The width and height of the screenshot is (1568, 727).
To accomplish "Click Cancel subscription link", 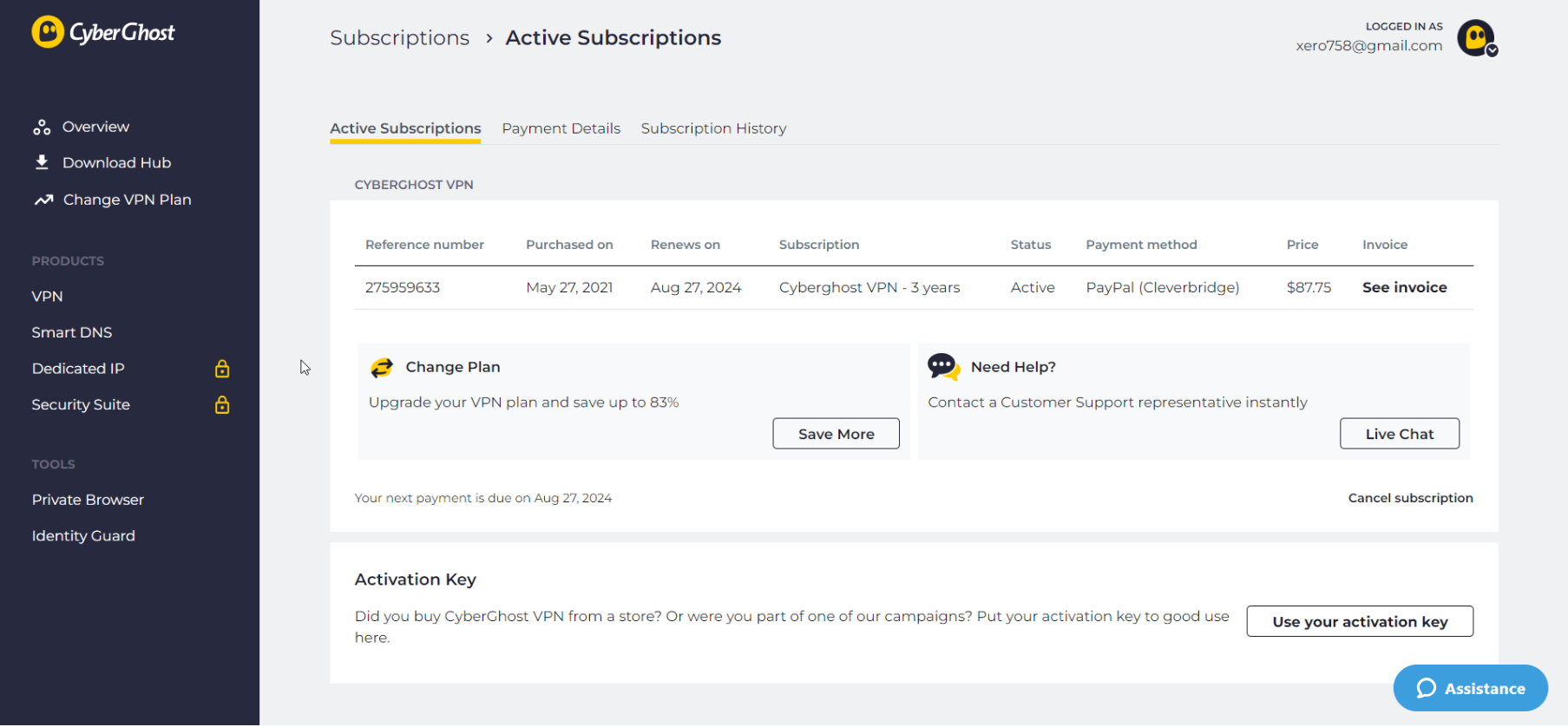I will [x=1410, y=498].
